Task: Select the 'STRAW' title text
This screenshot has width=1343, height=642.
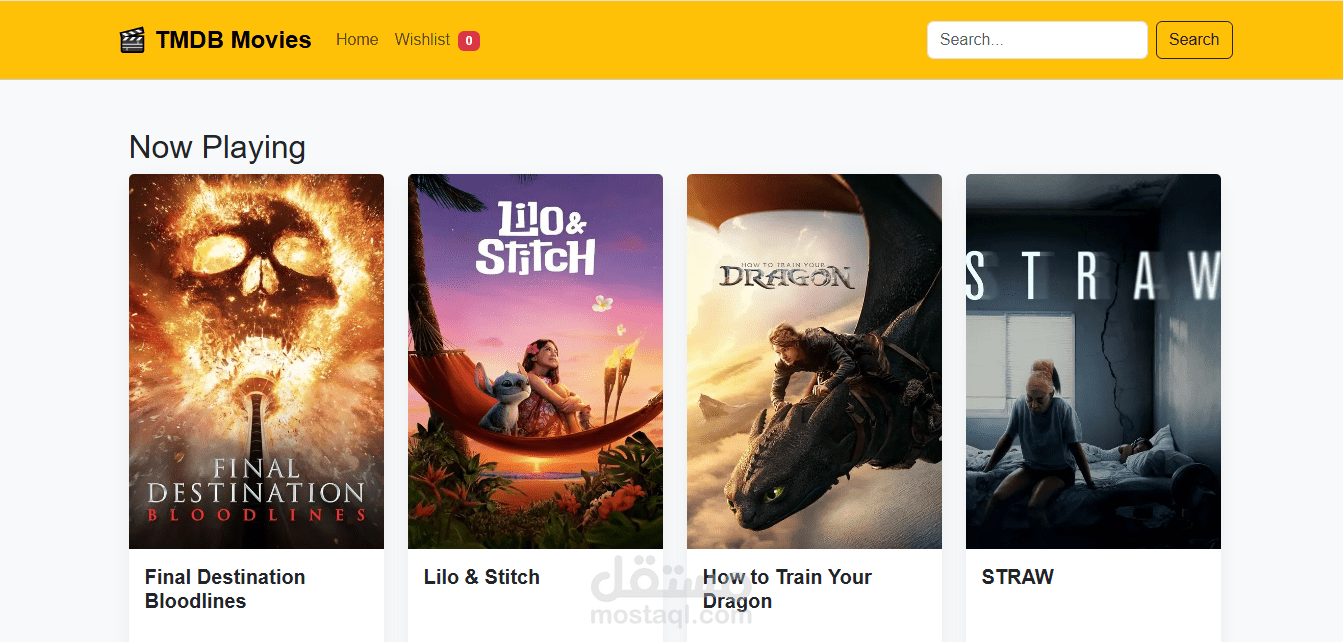Action: coord(1018,577)
